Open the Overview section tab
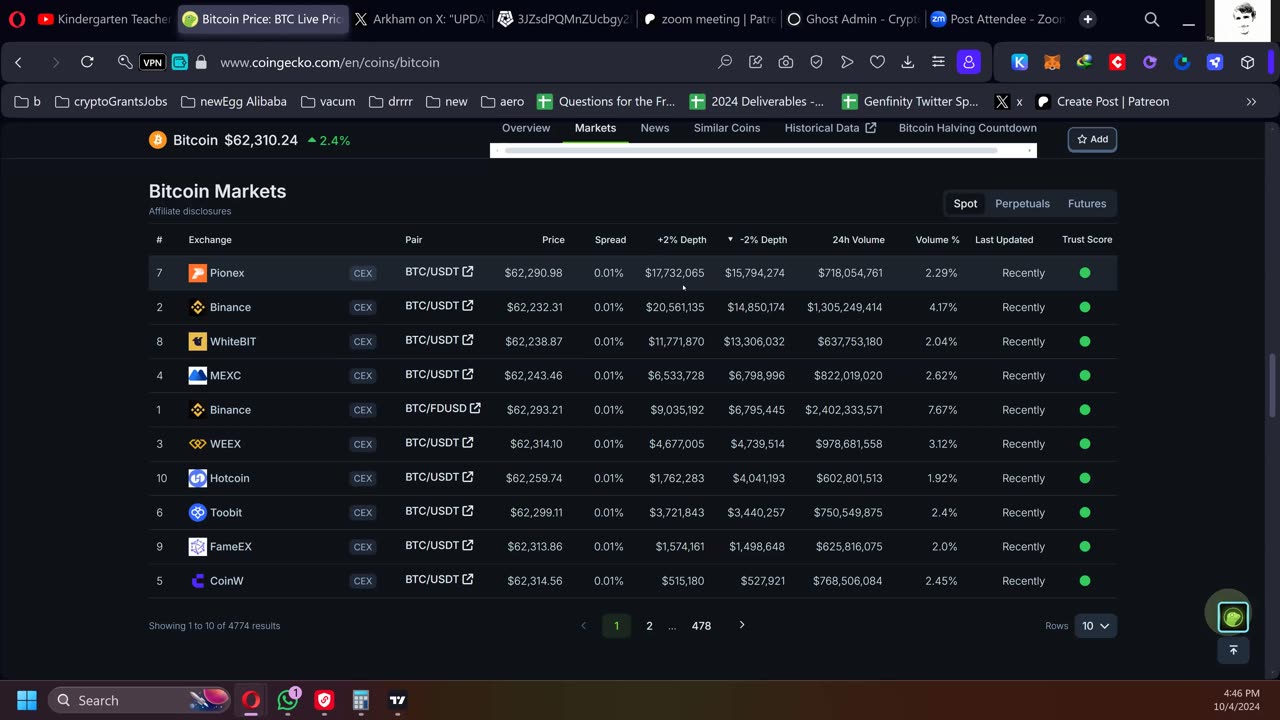This screenshot has height=720, width=1280. tap(526, 128)
